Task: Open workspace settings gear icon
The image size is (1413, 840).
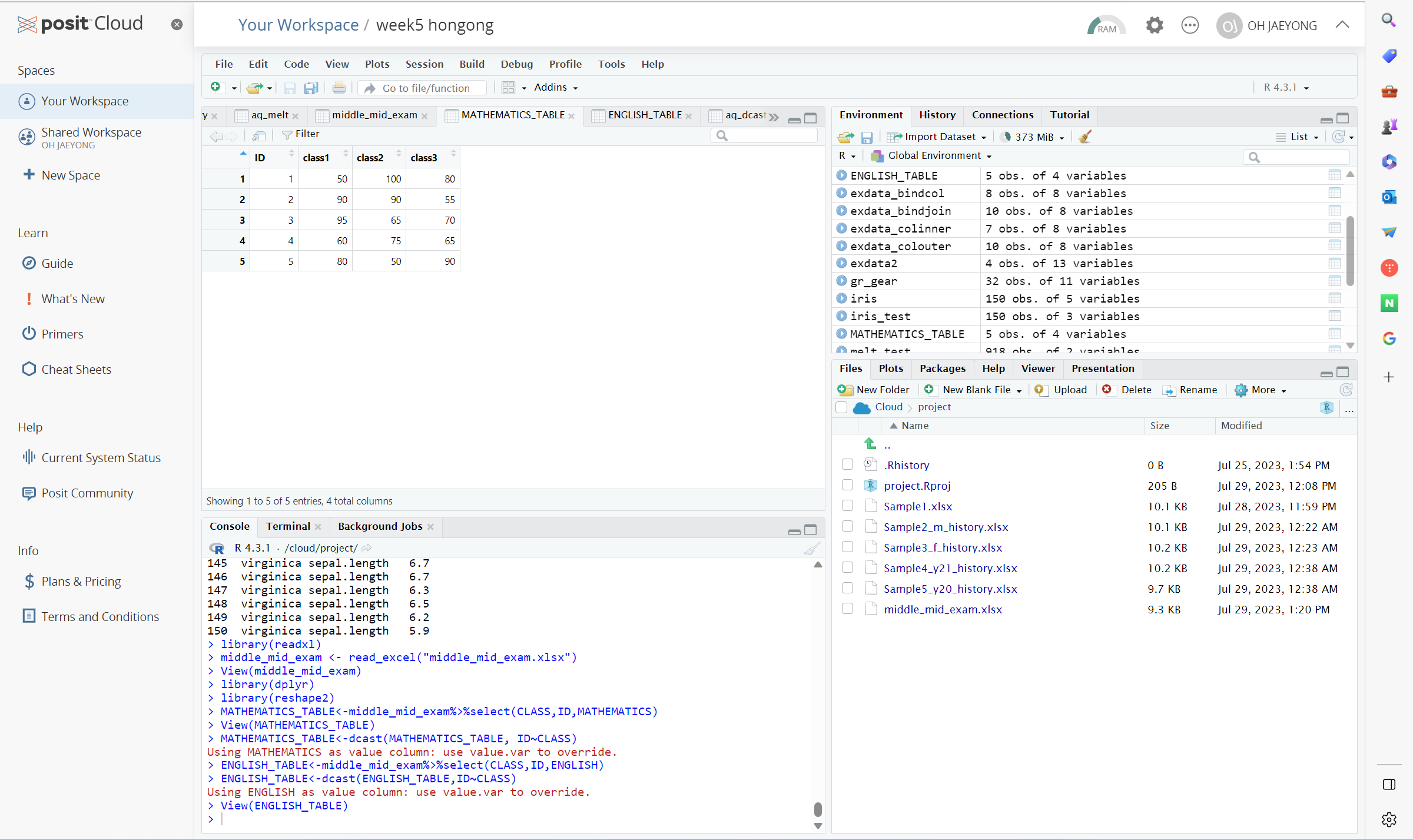Action: 1154,25
